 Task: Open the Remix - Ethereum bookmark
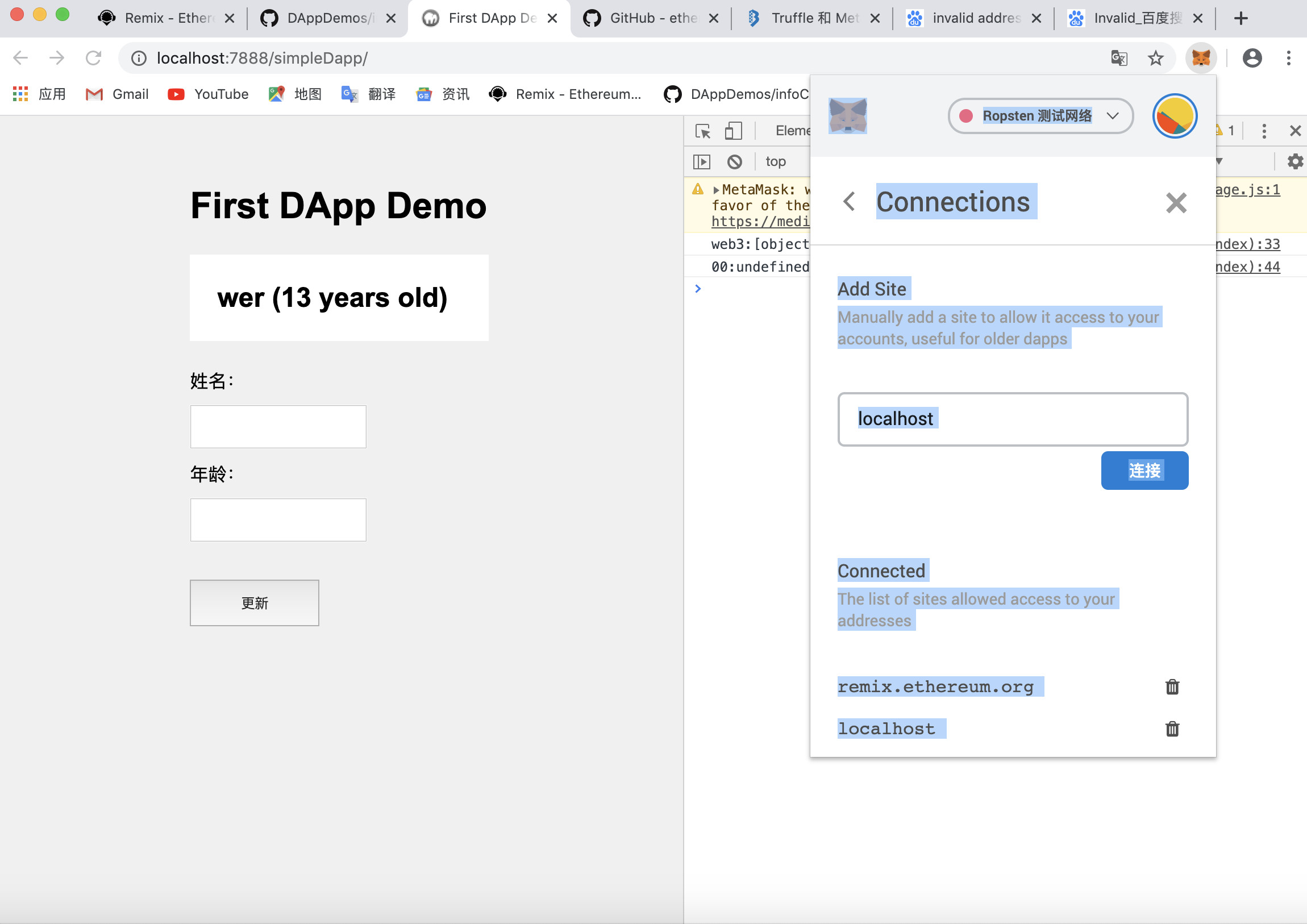point(565,94)
